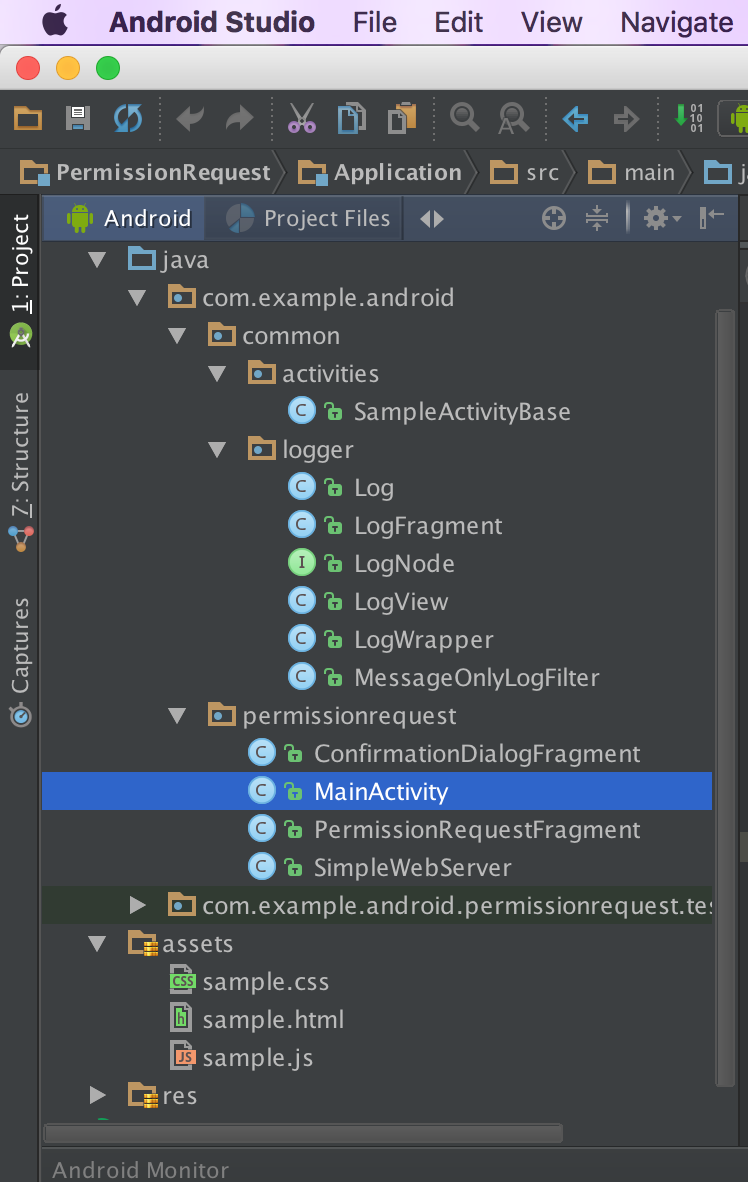Click the Undo arrow icon
The width and height of the screenshot is (748, 1182).
point(190,118)
